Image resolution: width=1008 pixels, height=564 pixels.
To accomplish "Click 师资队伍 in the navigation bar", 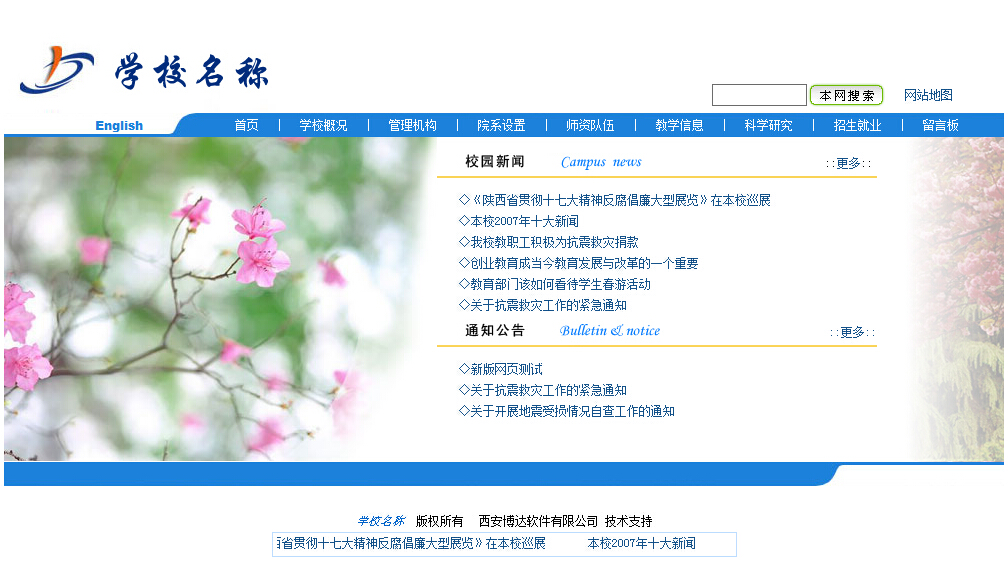I will tap(590, 125).
